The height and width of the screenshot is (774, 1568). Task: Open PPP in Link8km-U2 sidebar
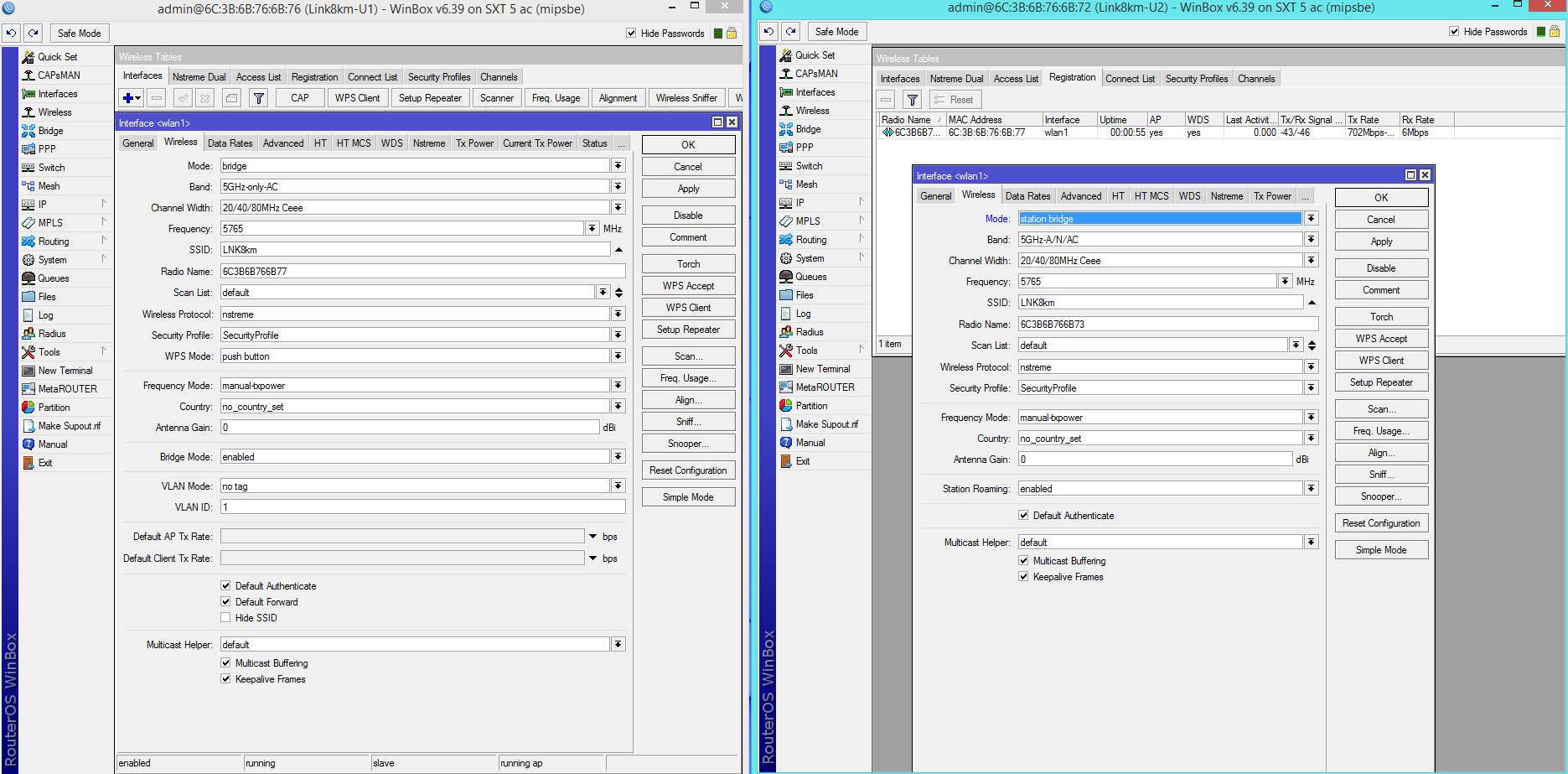coord(805,148)
